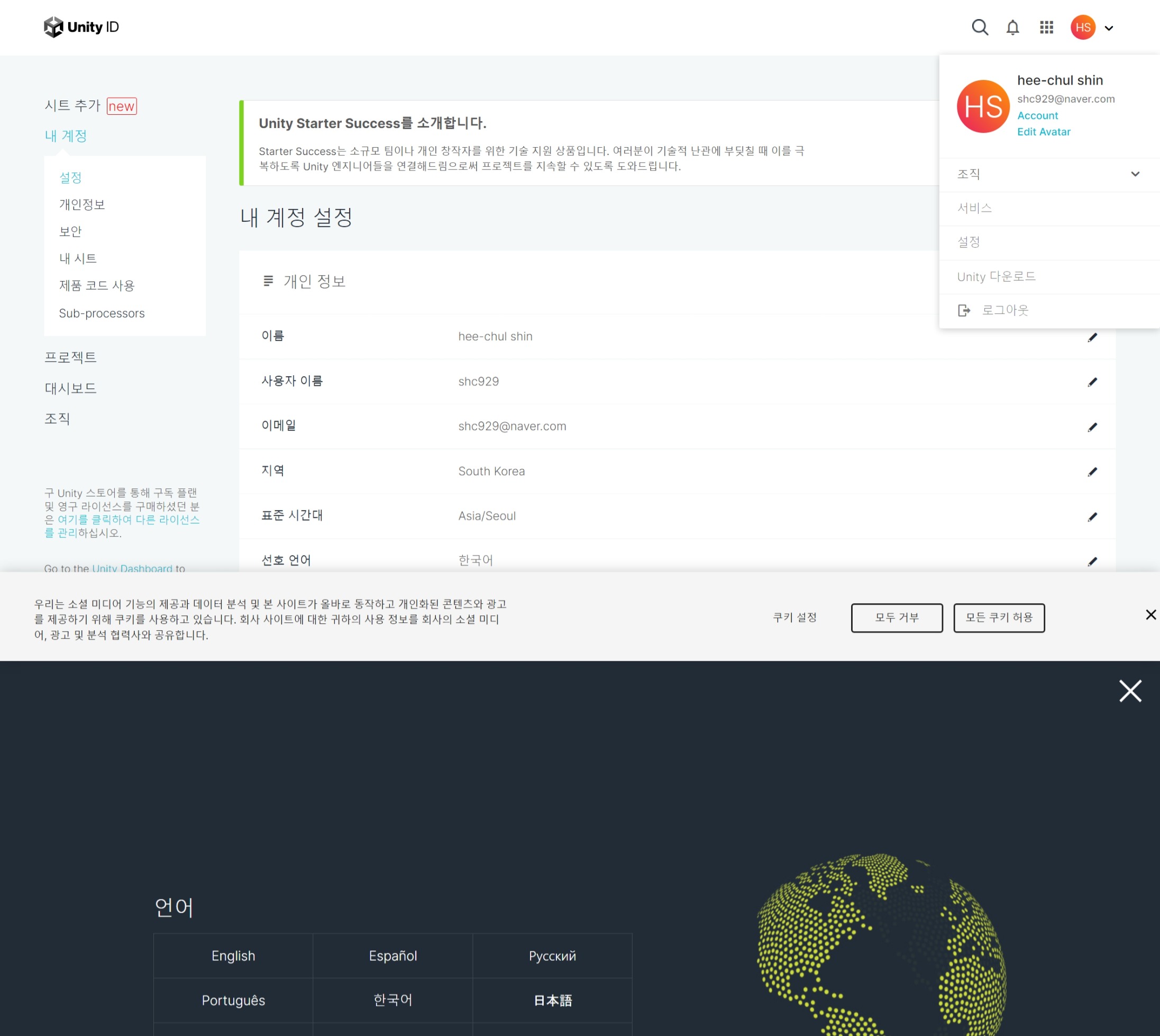Go to 대시보드 in sidebar
1160x1036 pixels.
coord(70,388)
